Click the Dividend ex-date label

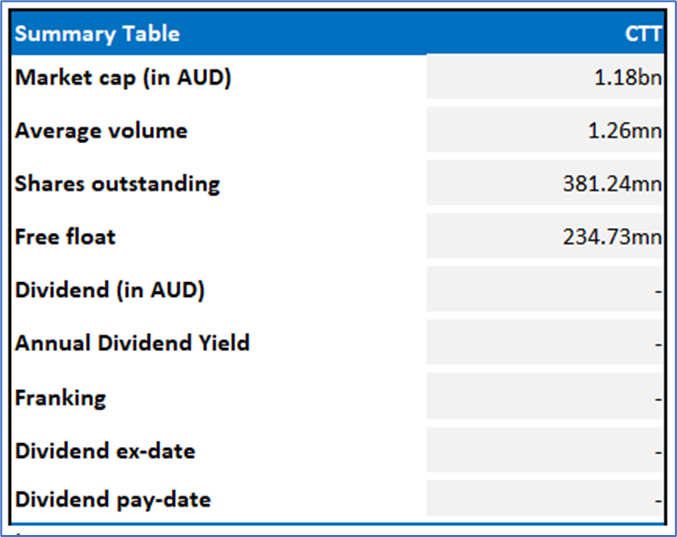[105, 451]
